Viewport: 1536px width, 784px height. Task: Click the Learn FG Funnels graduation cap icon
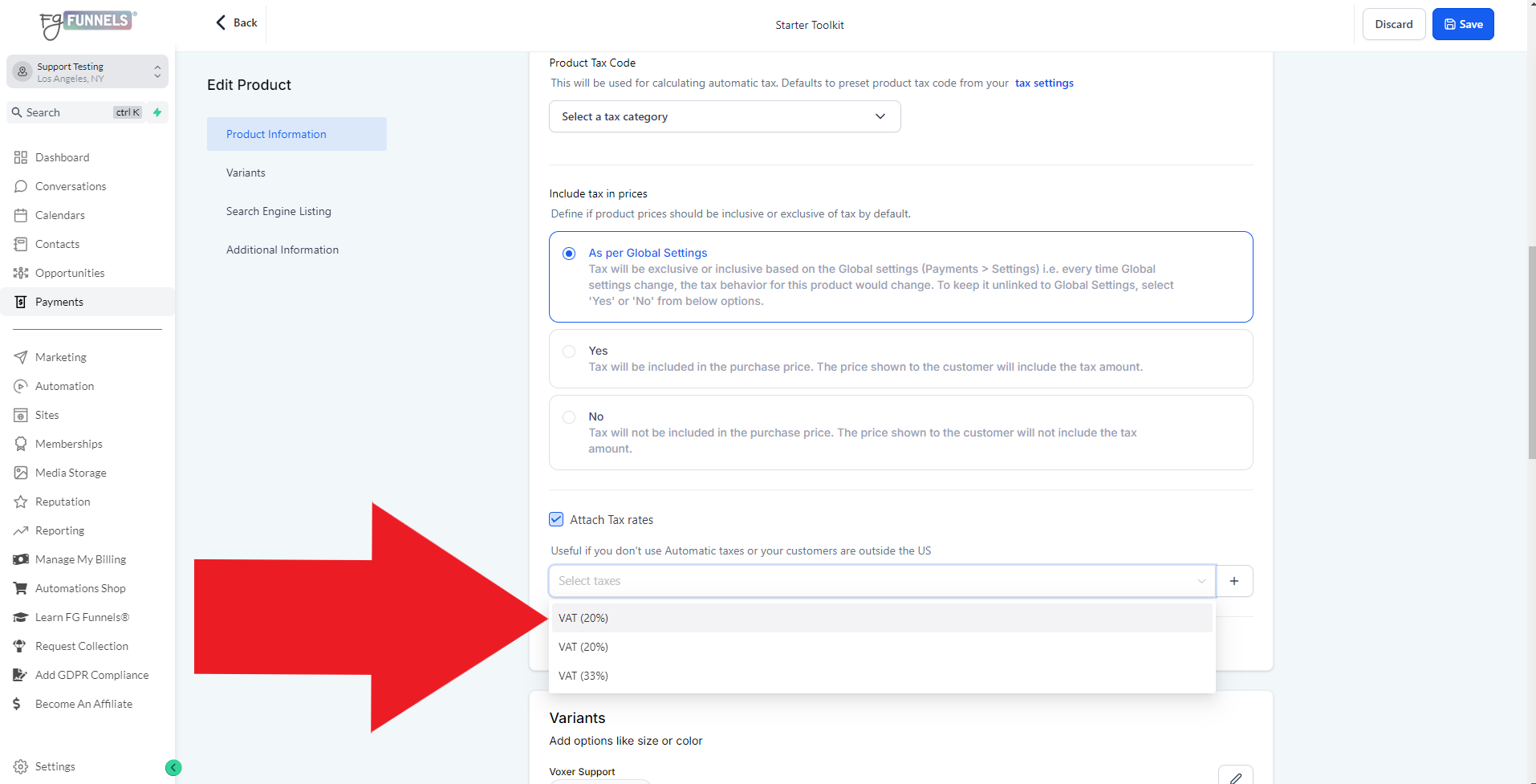[x=21, y=617]
